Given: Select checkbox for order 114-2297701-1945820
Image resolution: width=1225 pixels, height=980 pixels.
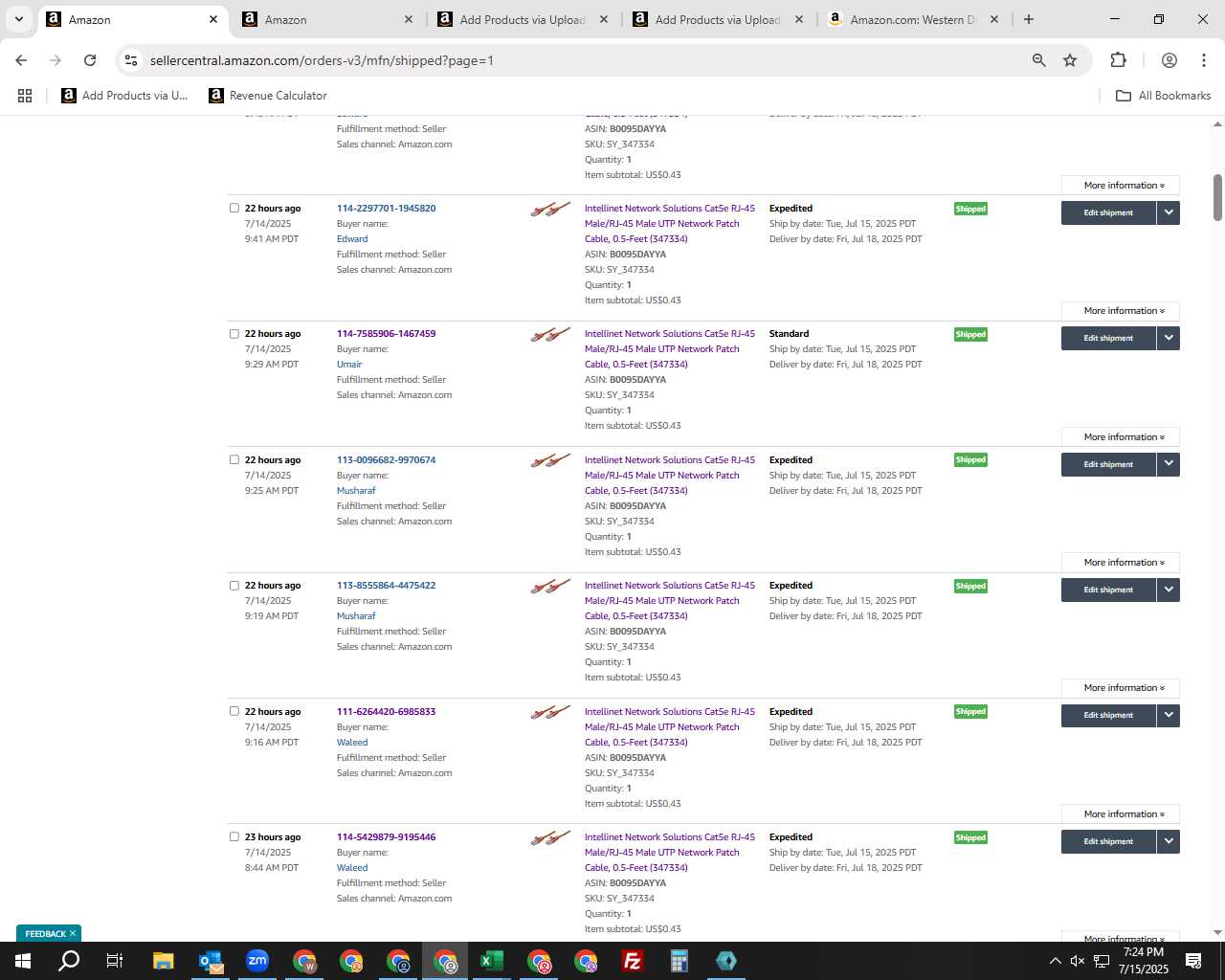Looking at the screenshot, I should coord(234,208).
